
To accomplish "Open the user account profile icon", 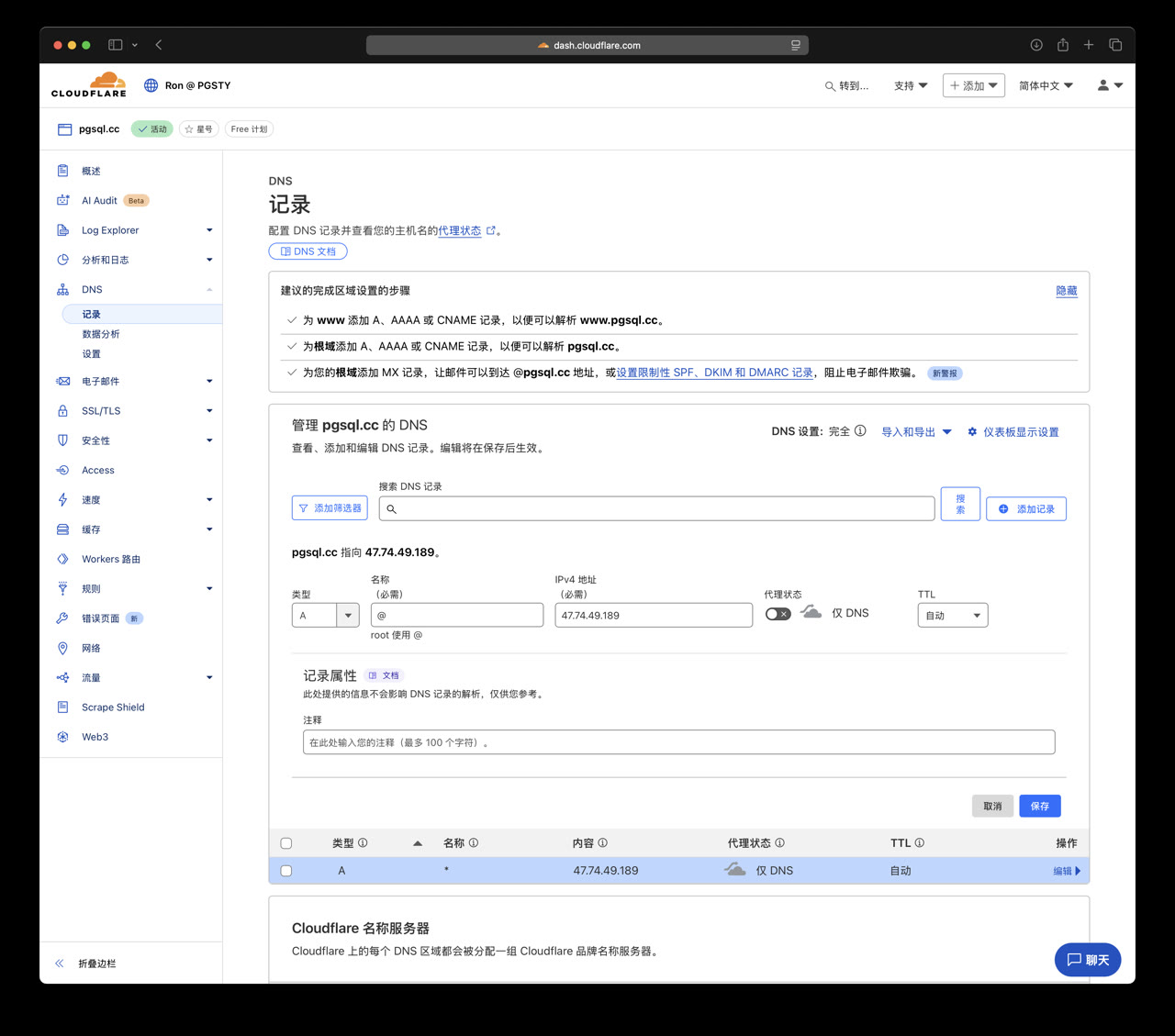I will click(1103, 85).
